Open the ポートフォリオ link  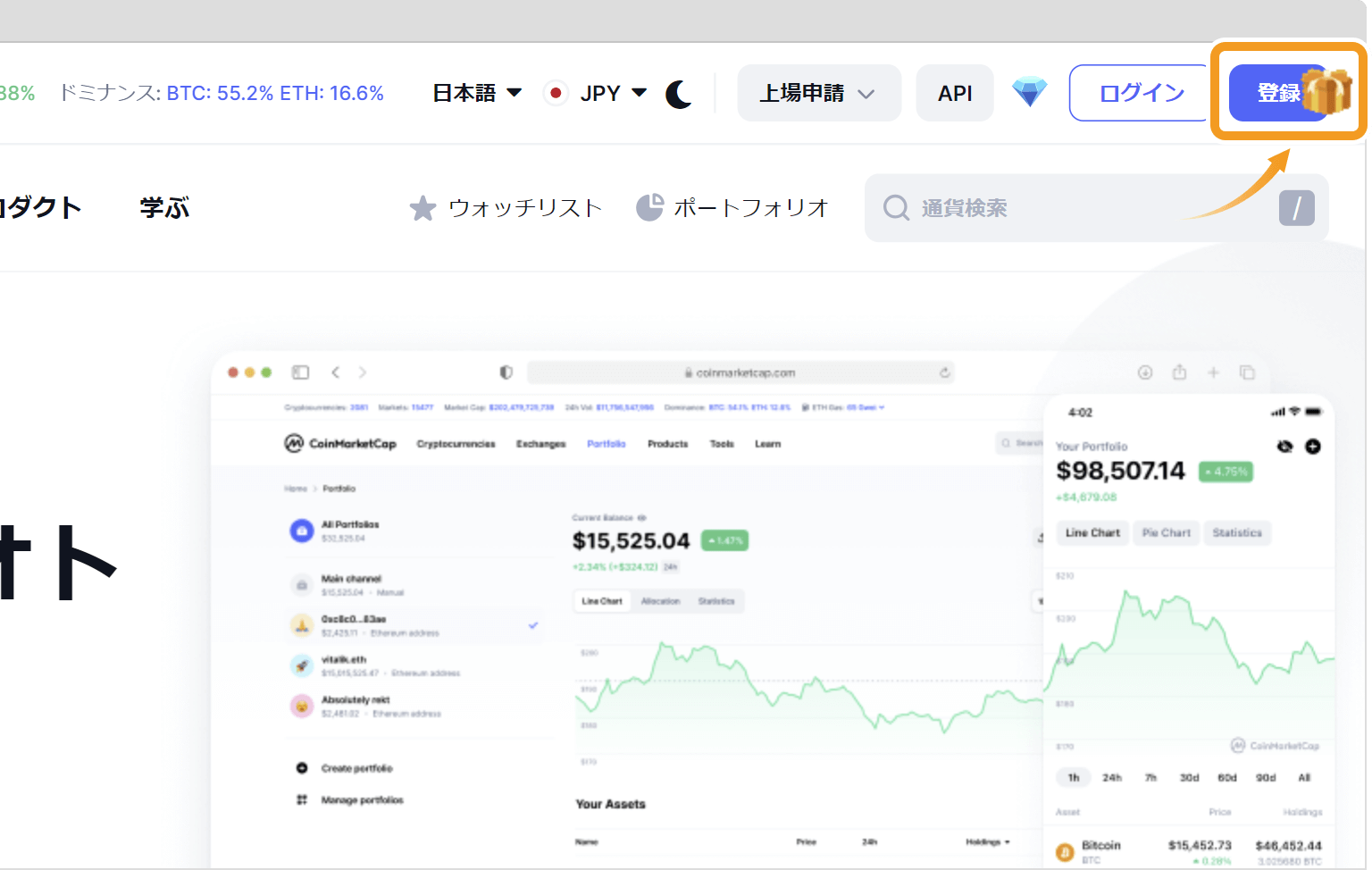(x=732, y=208)
